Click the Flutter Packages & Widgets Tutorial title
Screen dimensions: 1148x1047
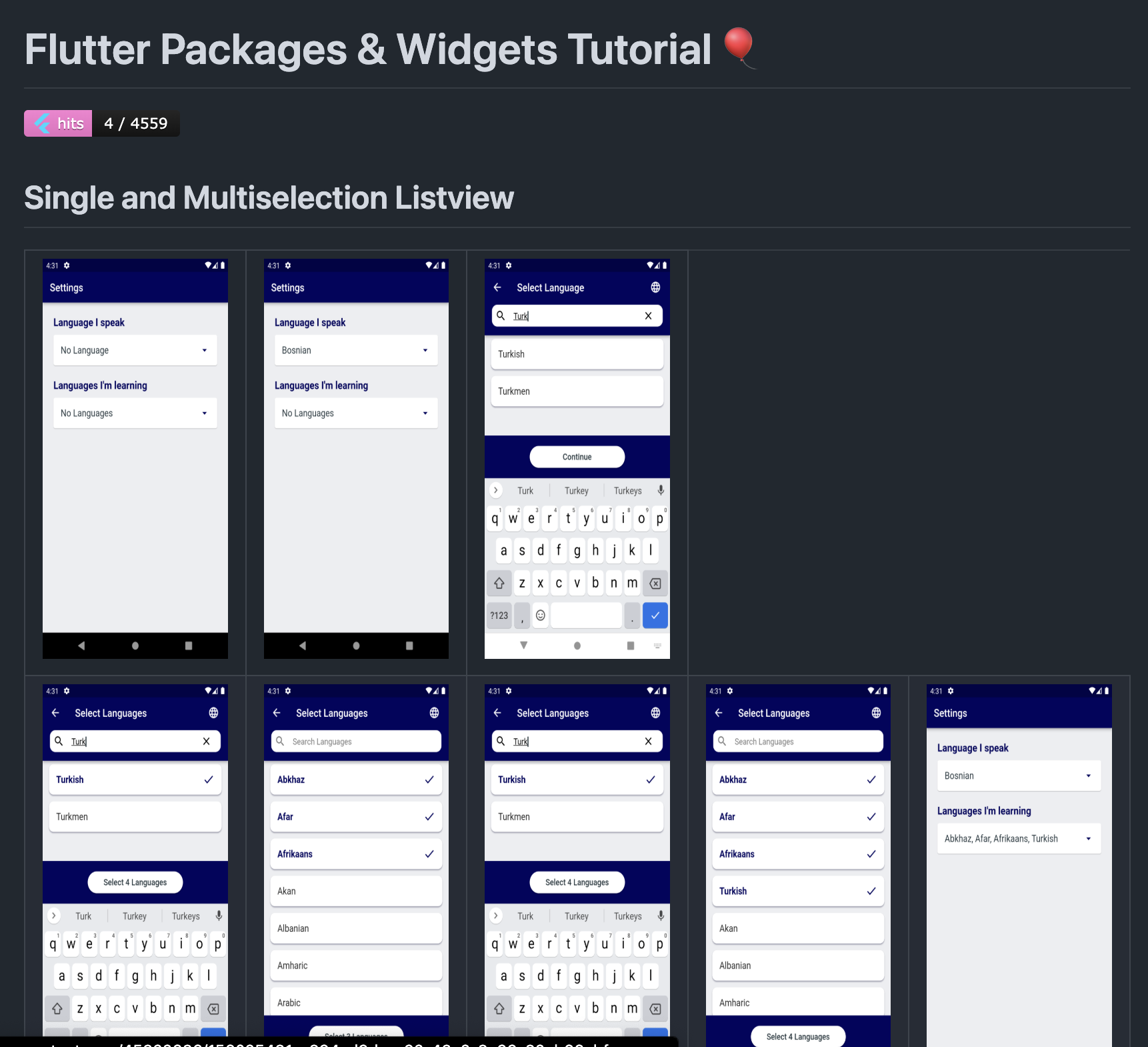pos(368,50)
